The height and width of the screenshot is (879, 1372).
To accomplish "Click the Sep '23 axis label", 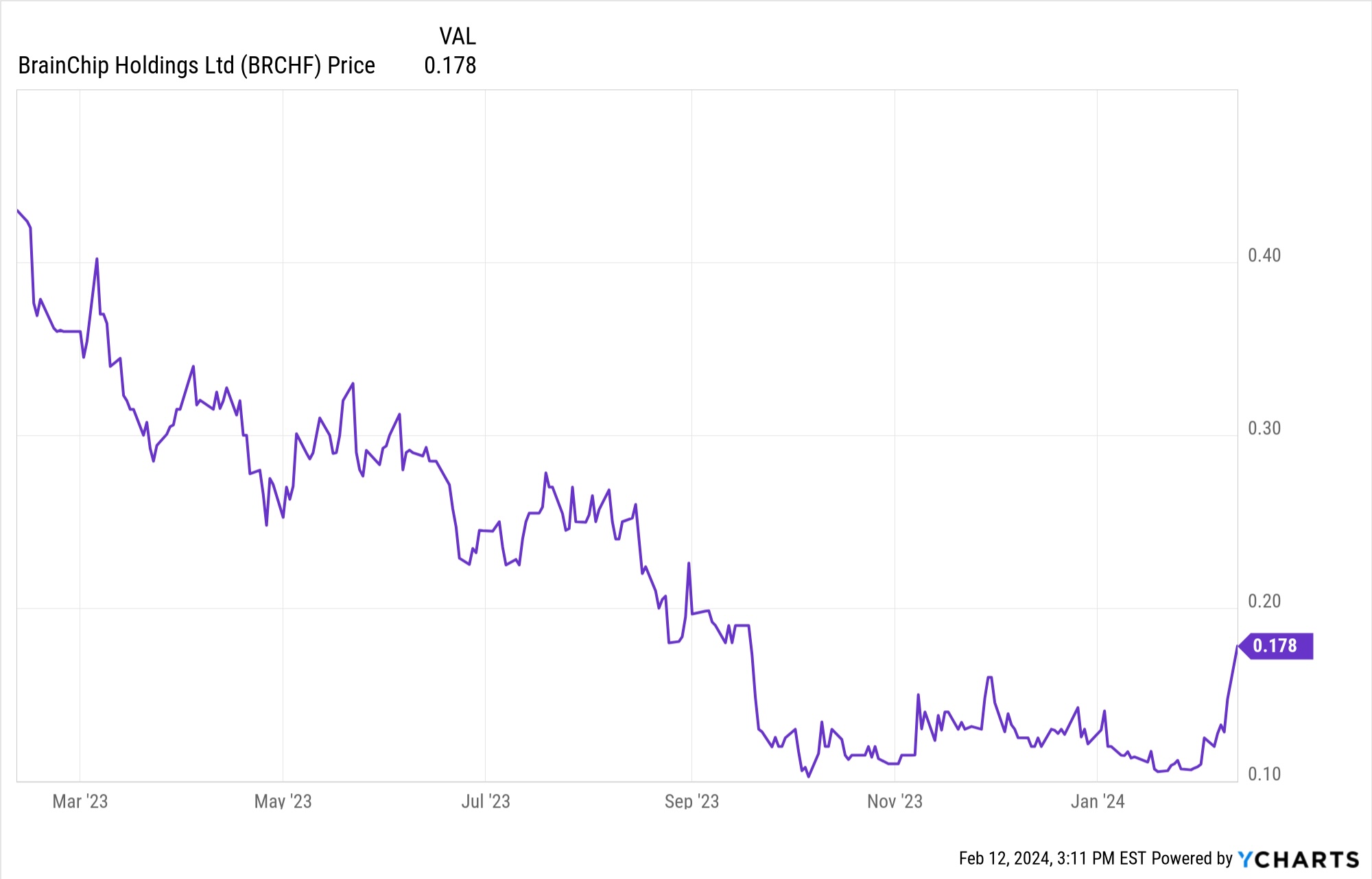I will 691,801.
